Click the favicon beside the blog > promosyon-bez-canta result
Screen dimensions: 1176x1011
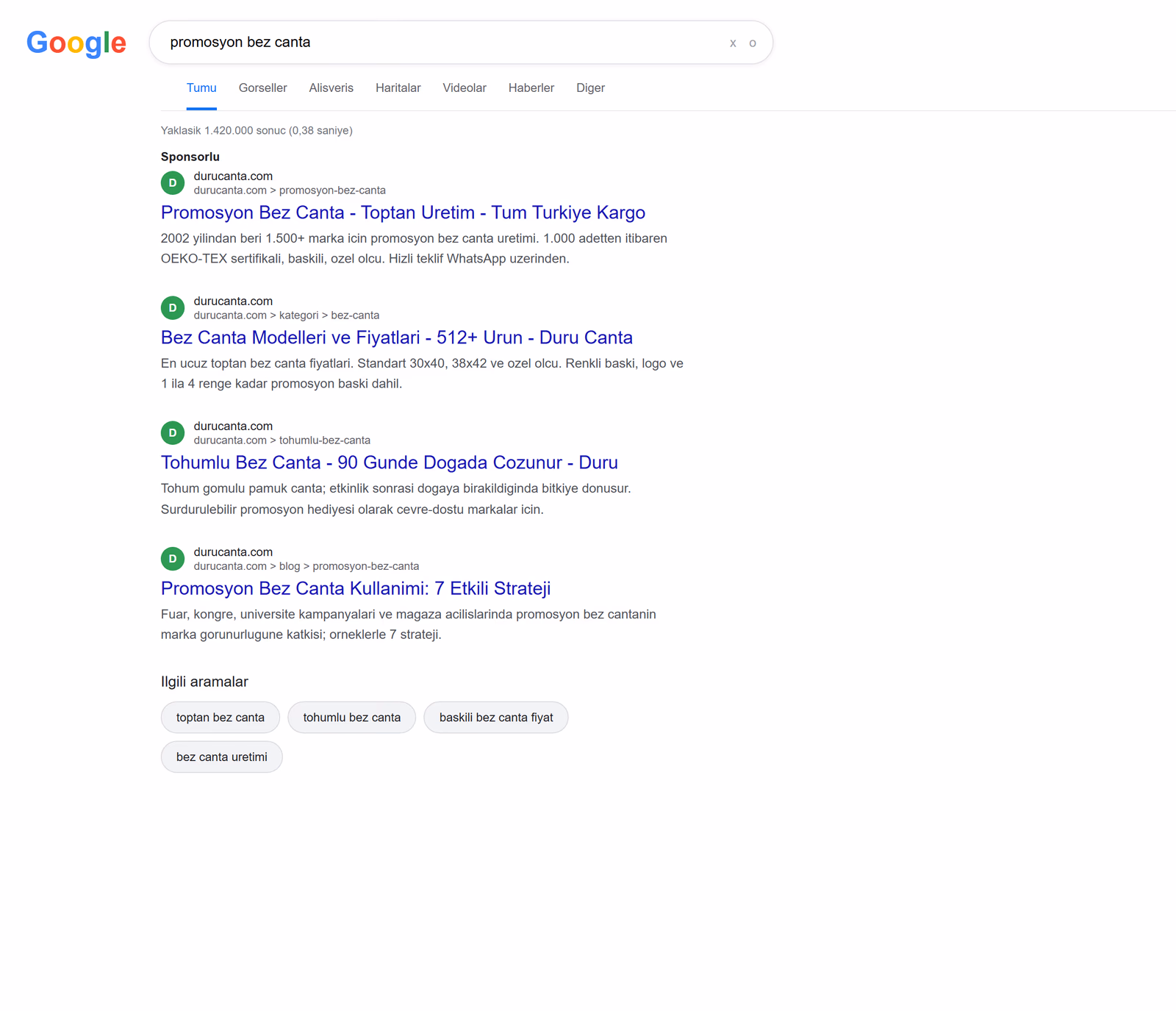173,559
